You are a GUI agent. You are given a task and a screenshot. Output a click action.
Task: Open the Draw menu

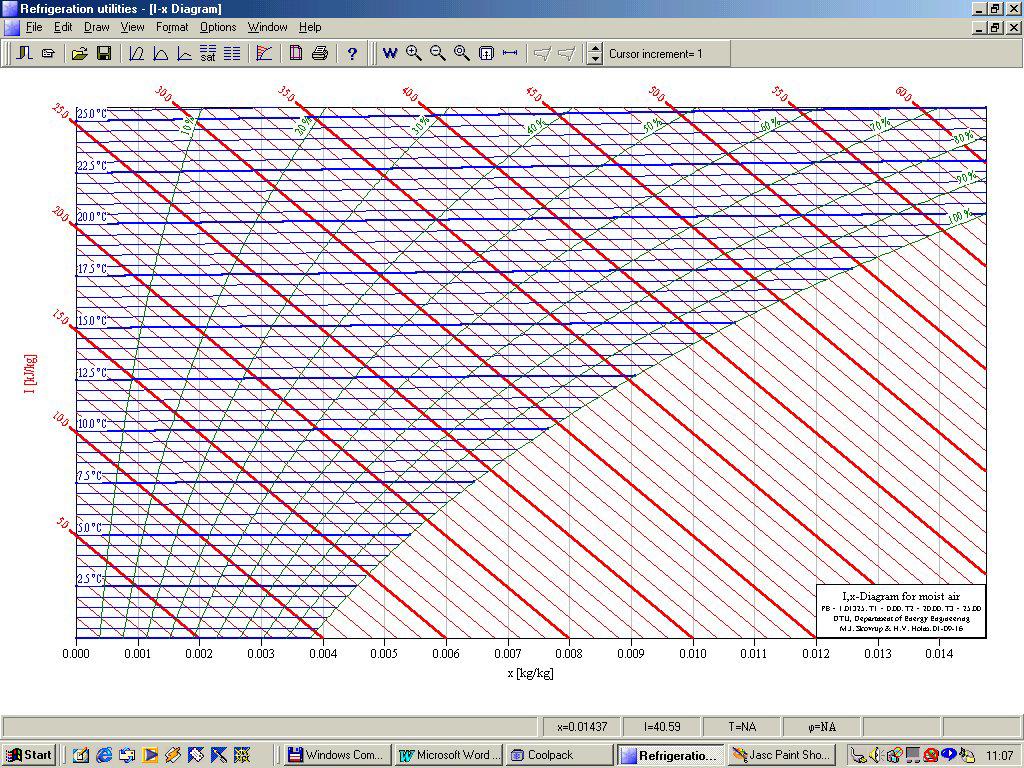point(97,27)
